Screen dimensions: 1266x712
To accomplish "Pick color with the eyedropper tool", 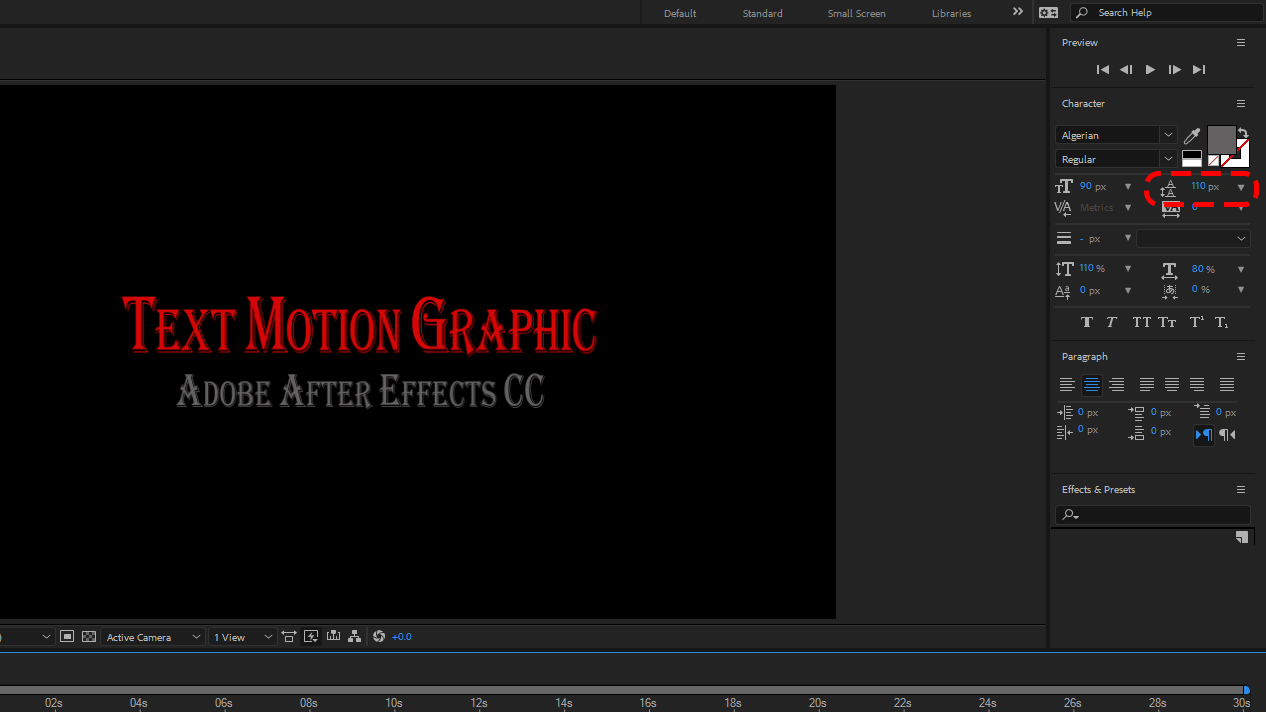I will coord(1192,135).
